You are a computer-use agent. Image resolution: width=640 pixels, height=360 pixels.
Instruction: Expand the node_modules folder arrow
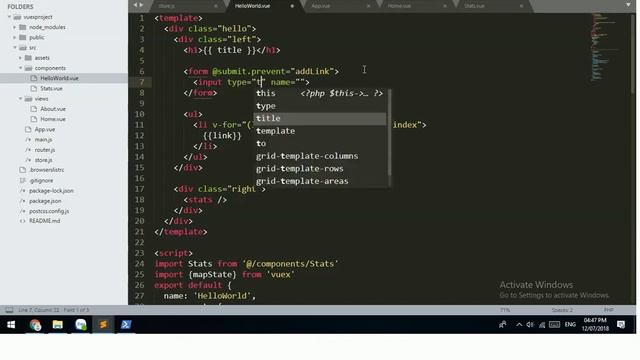[15, 27]
